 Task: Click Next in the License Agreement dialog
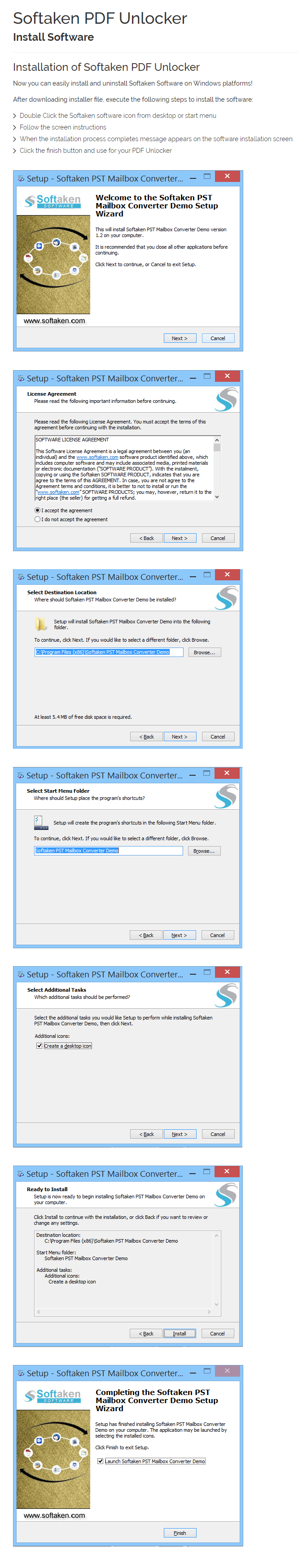[180, 538]
